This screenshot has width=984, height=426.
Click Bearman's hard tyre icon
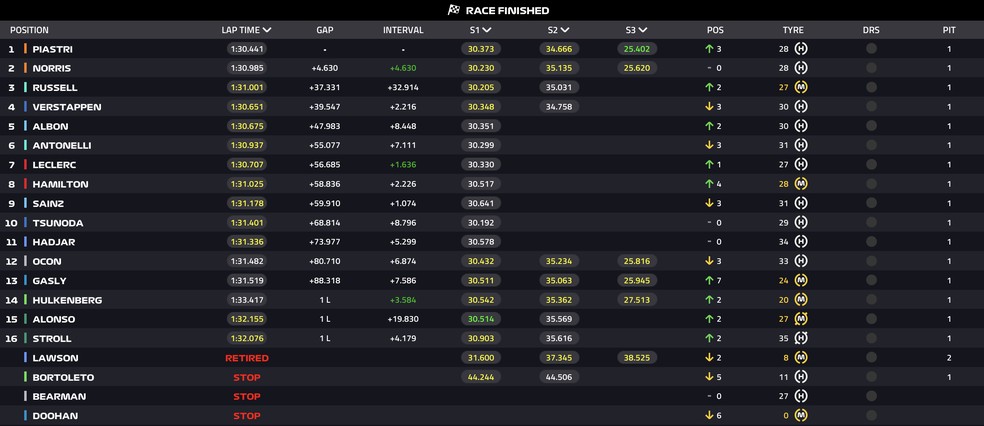(801, 397)
